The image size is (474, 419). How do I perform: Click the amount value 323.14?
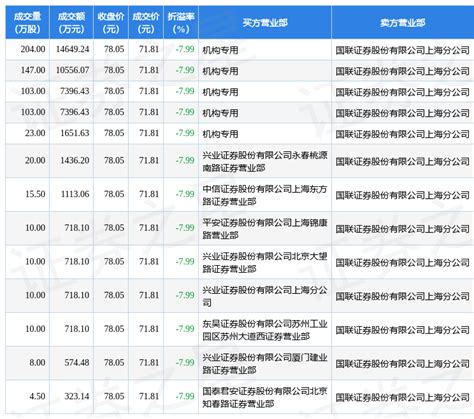pyautogui.click(x=77, y=396)
